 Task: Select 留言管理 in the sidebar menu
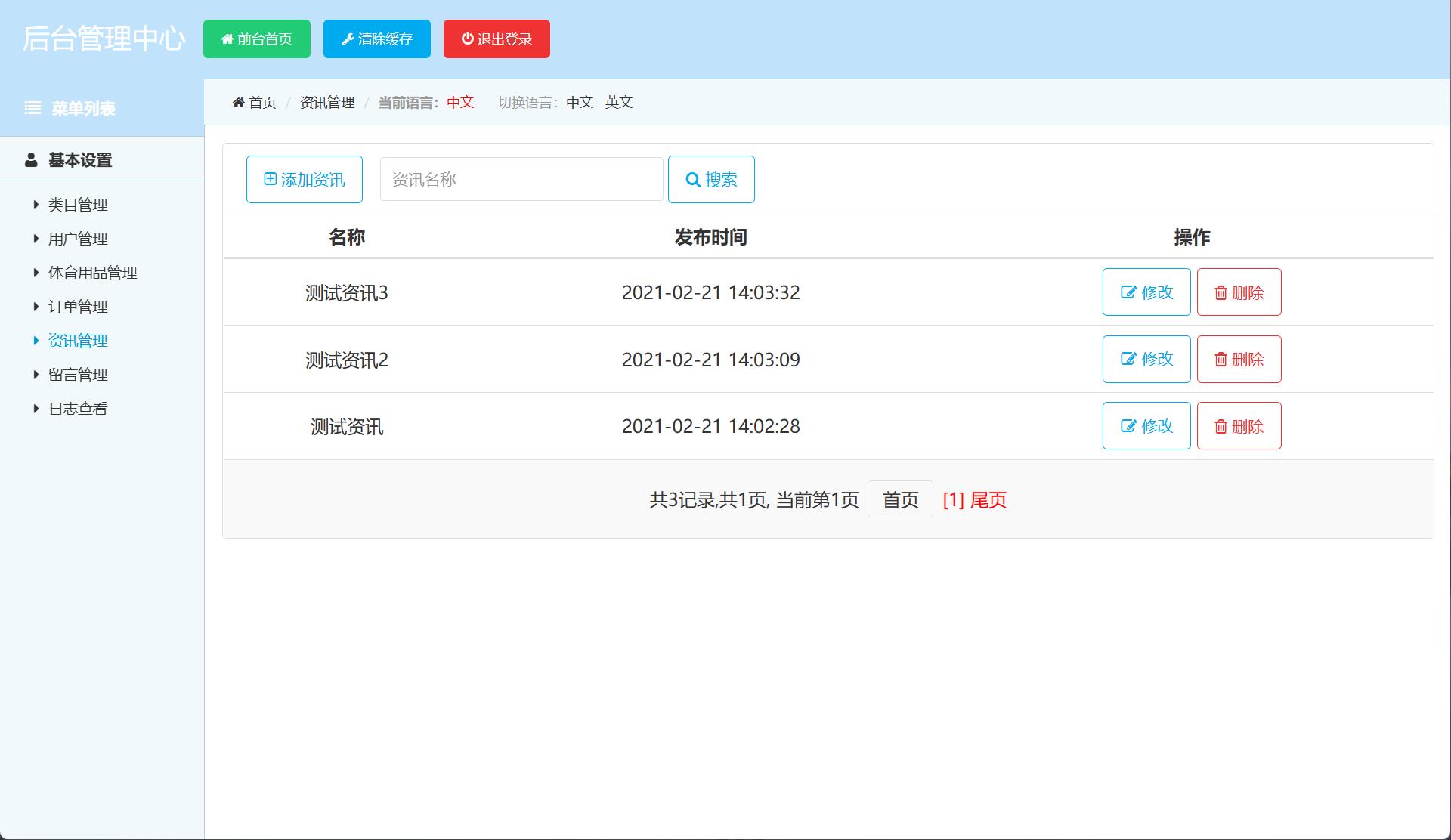pos(78,374)
